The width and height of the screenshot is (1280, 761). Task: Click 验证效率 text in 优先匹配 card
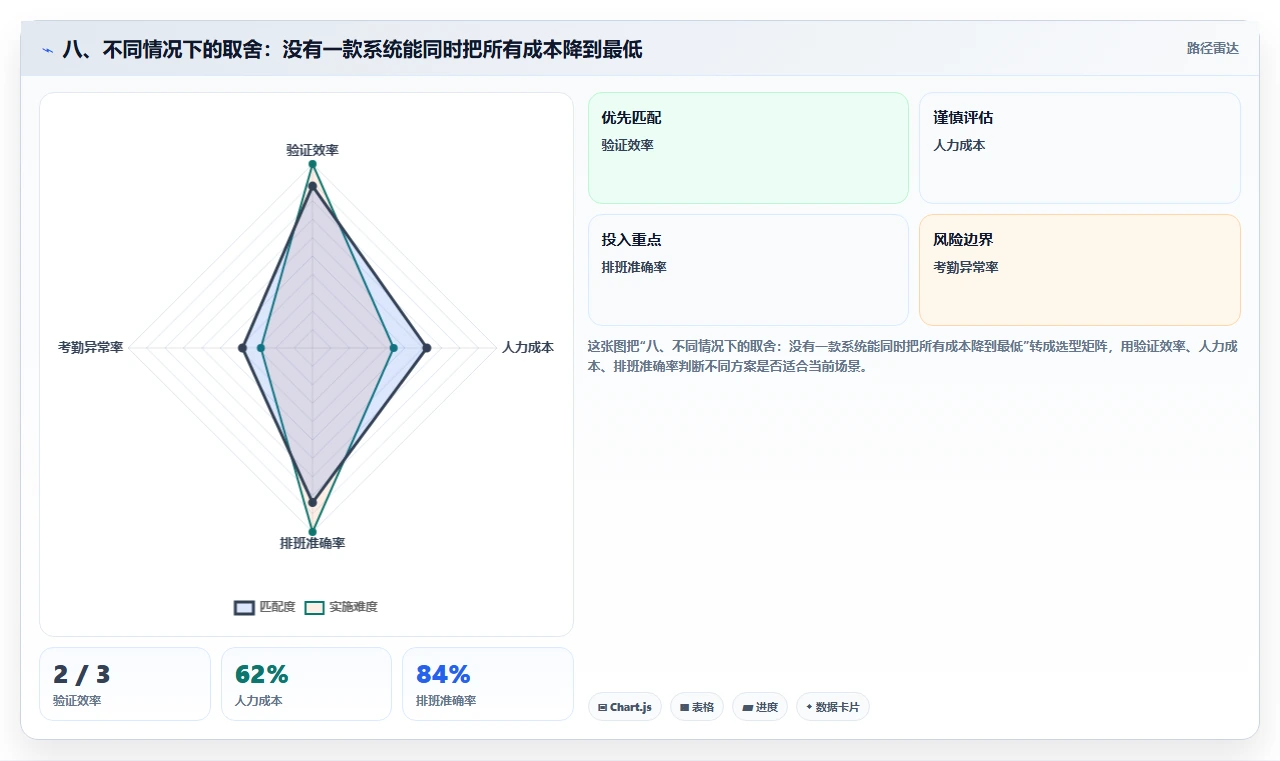point(627,145)
